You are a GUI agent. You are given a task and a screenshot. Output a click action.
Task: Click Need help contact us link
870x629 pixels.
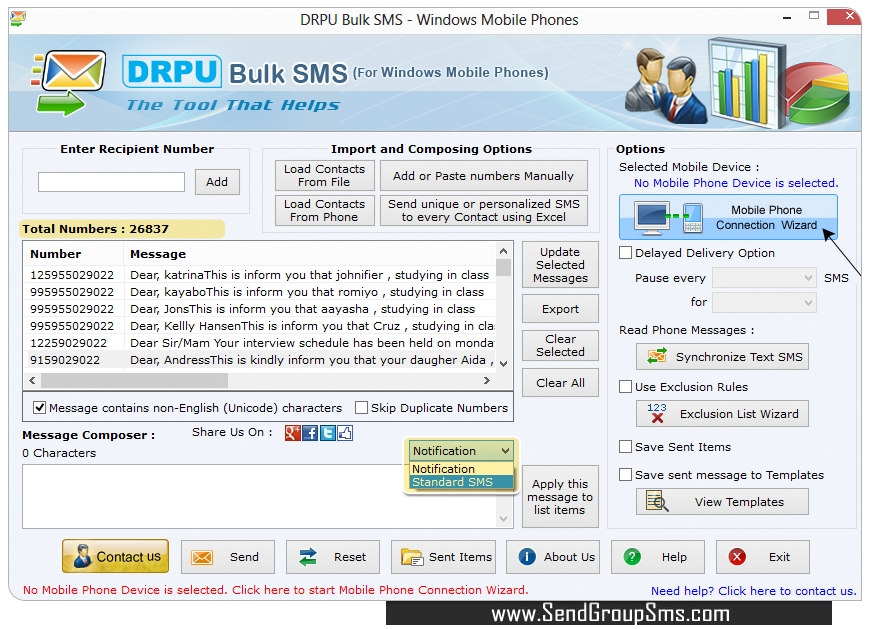753,591
